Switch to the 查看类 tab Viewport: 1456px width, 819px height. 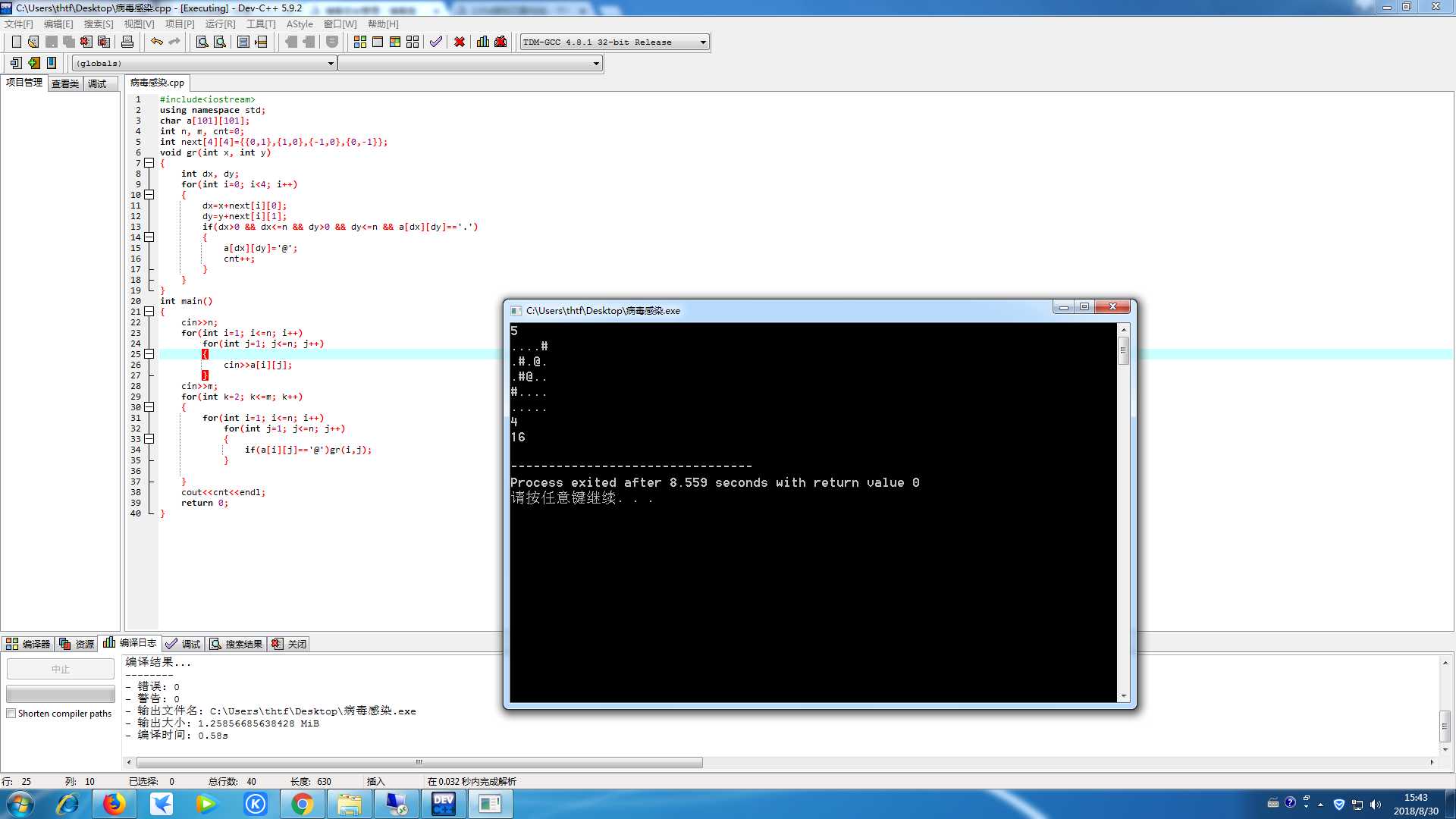[x=65, y=83]
